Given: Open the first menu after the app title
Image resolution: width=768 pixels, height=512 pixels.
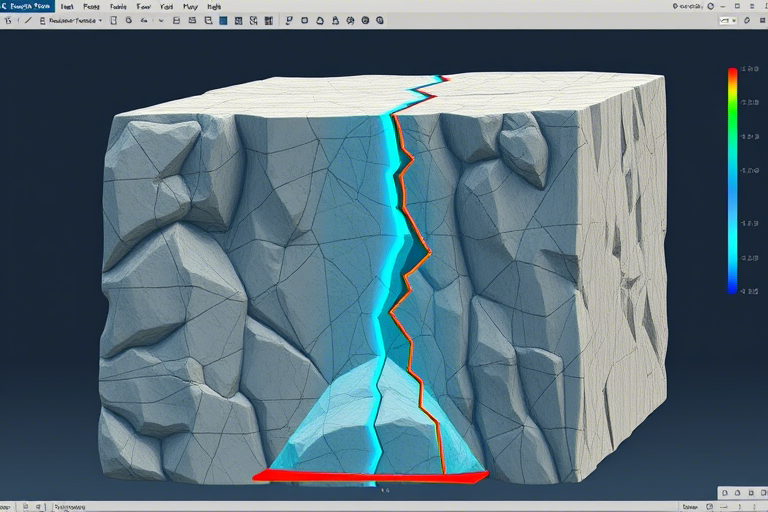Looking at the screenshot, I should [67, 7].
